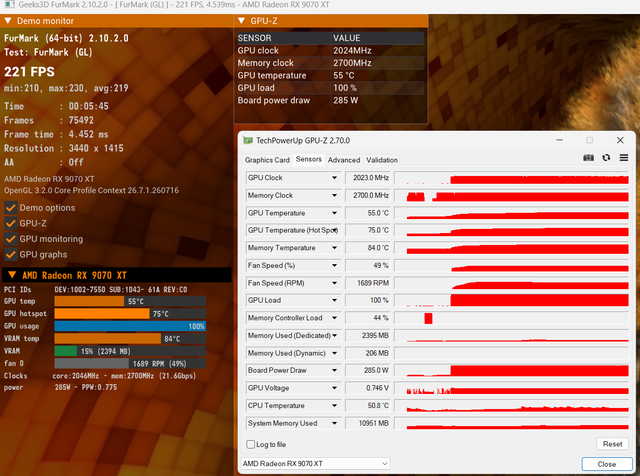
Task: Open the GPU-Z hamburger menu icon
Action: point(624,158)
